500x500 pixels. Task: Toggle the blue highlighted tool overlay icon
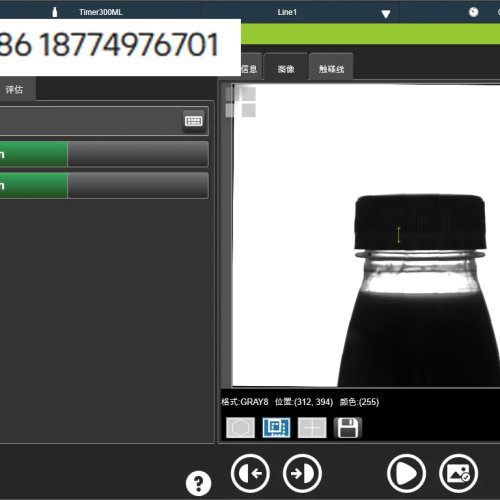coord(276,428)
